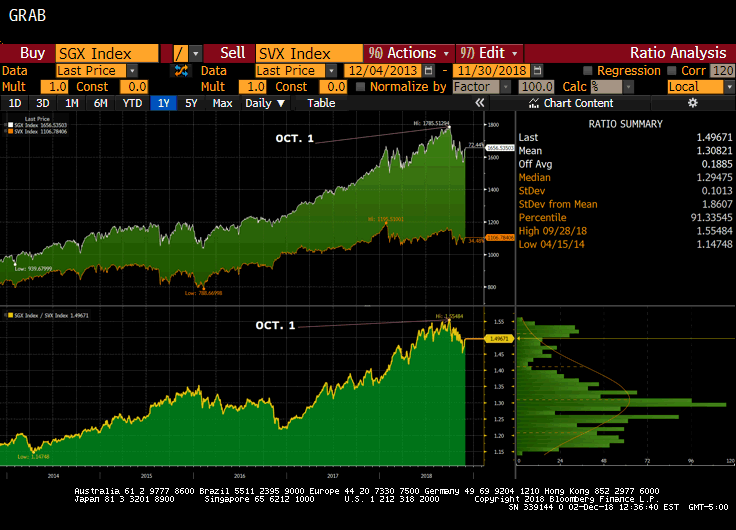Open chart settings gear icon
The height and width of the screenshot is (530, 736).
693,103
